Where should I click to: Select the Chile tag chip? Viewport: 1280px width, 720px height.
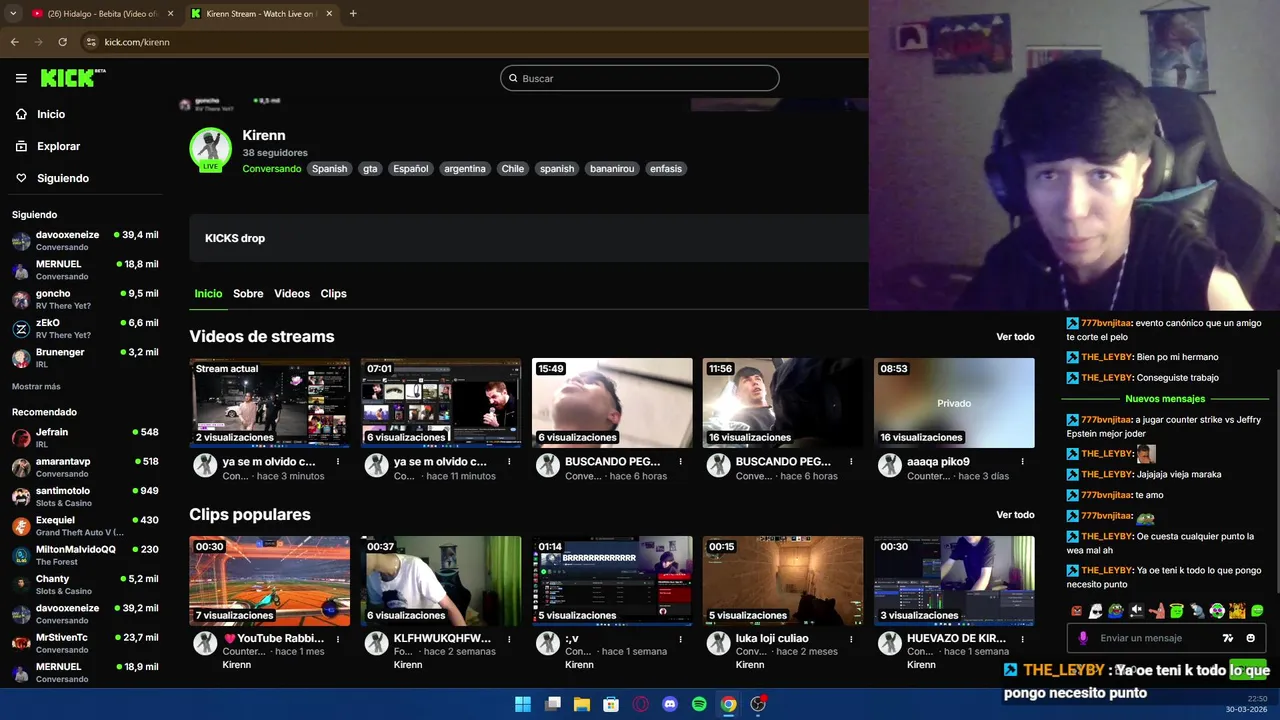click(513, 169)
